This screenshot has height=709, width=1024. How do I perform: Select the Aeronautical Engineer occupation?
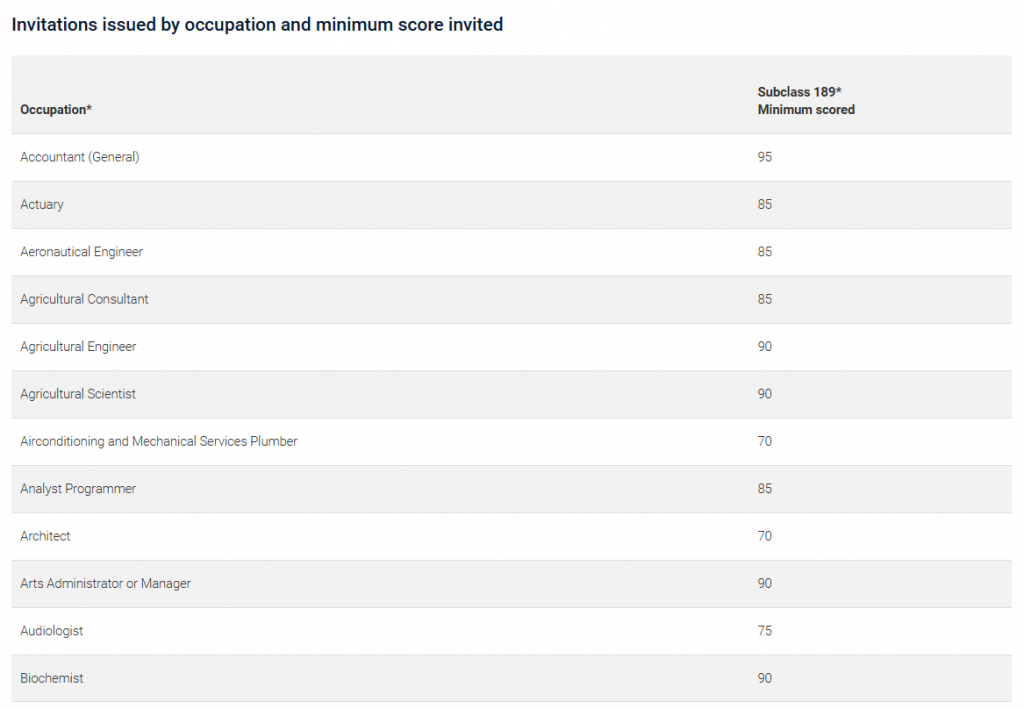(82, 252)
